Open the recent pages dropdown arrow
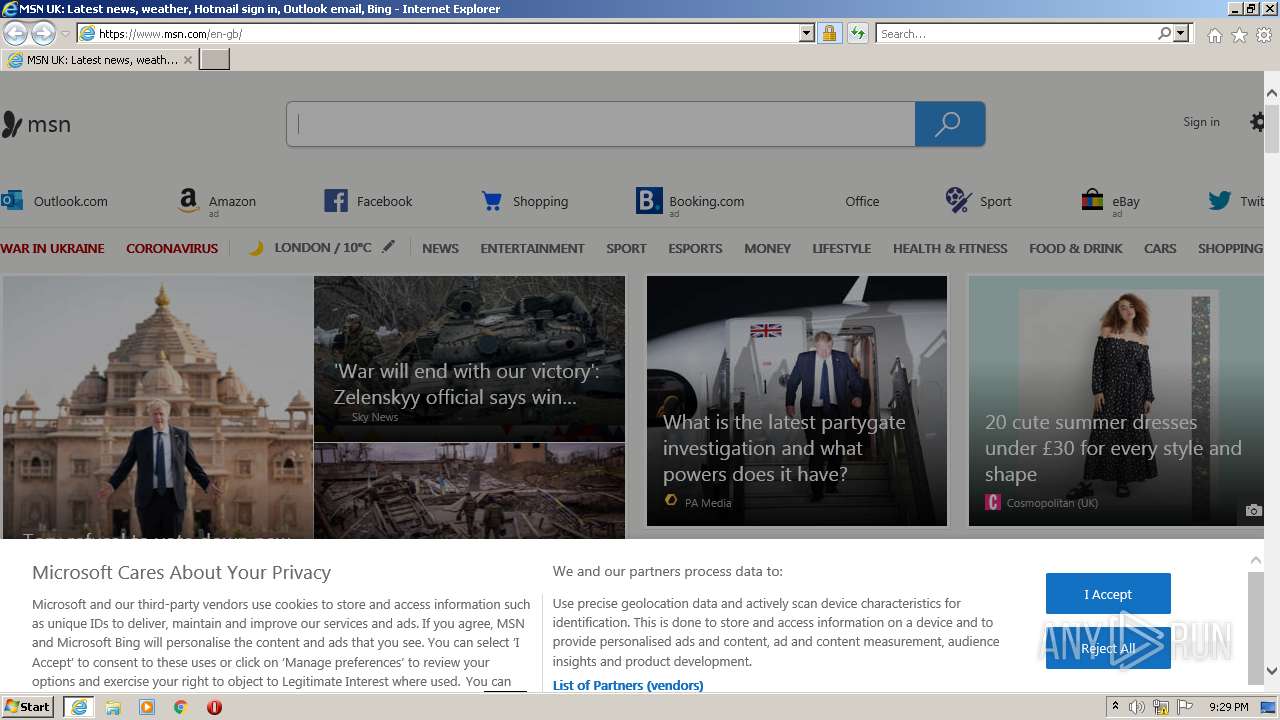This screenshot has width=1280, height=720. coord(65,34)
